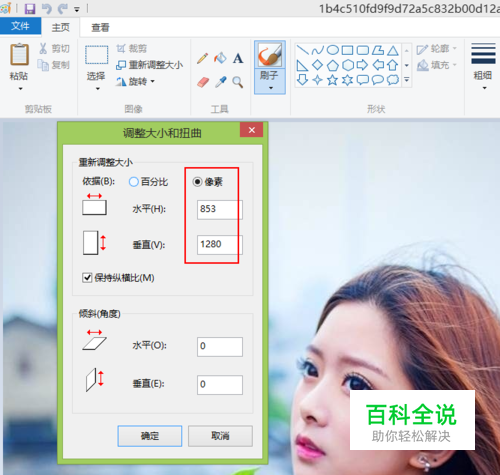
Task: Switch to the 主页 ribbon tab
Action: [61, 27]
